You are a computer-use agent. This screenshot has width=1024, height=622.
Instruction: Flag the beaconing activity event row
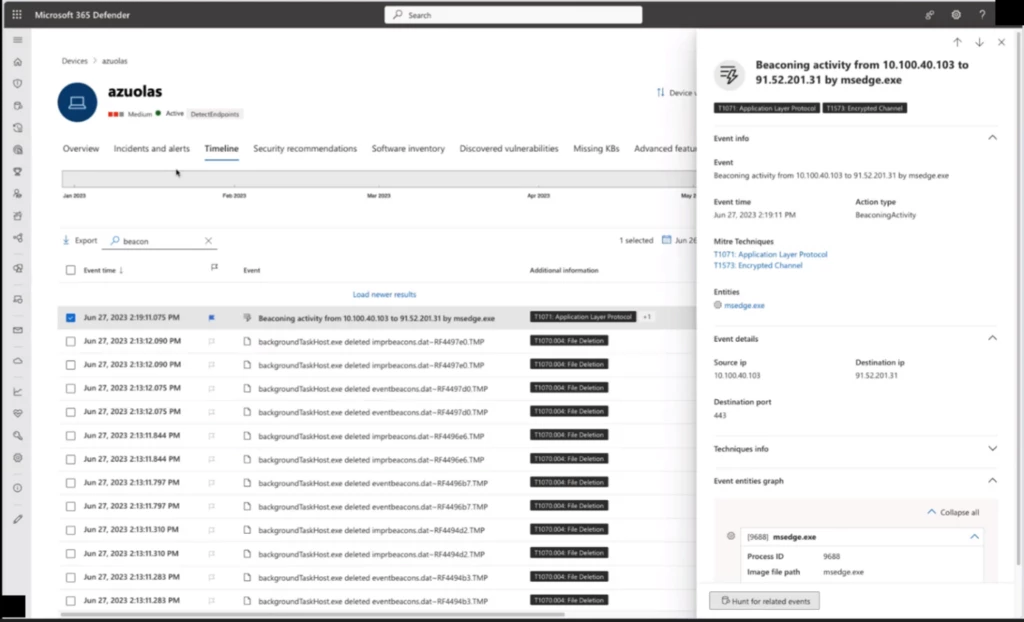pyautogui.click(x=211, y=317)
